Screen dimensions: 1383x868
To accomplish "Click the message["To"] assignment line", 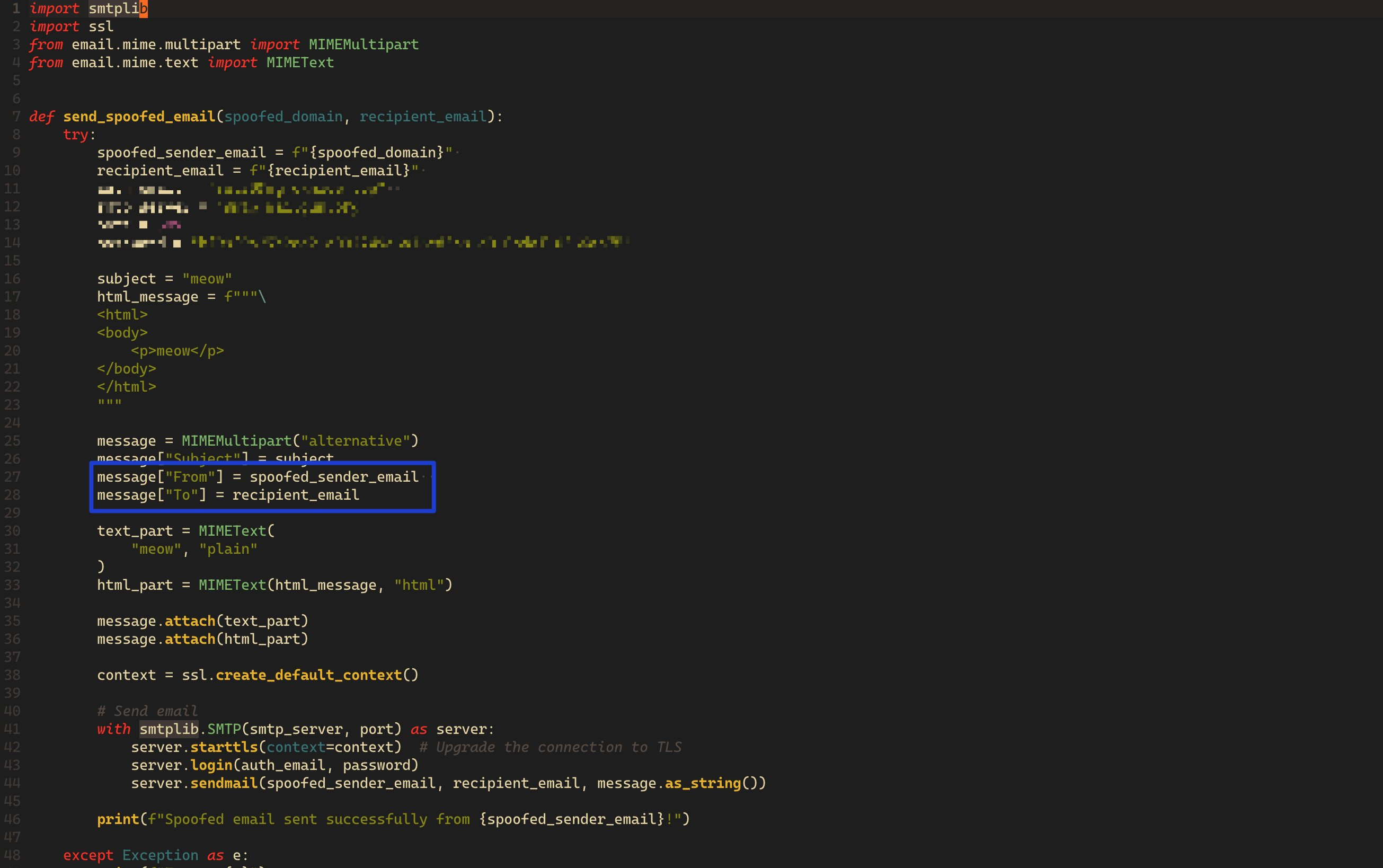I will click(228, 495).
